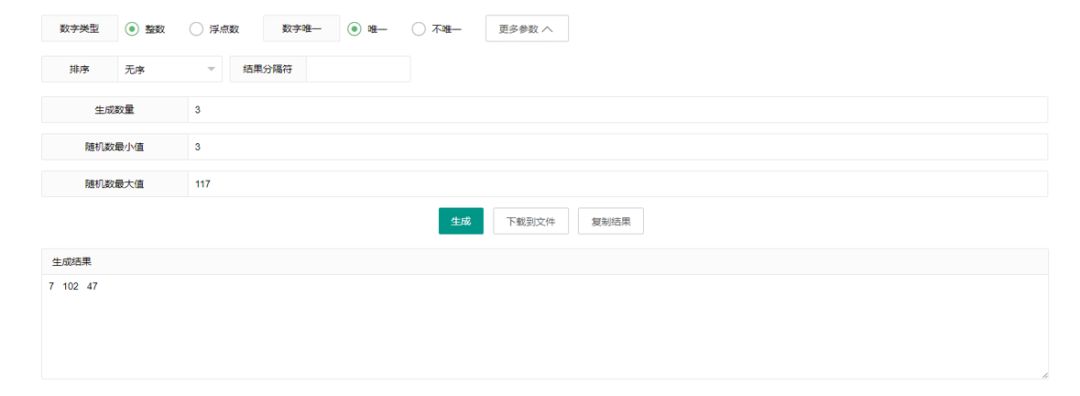Collapse the 更多参数 button

527,29
